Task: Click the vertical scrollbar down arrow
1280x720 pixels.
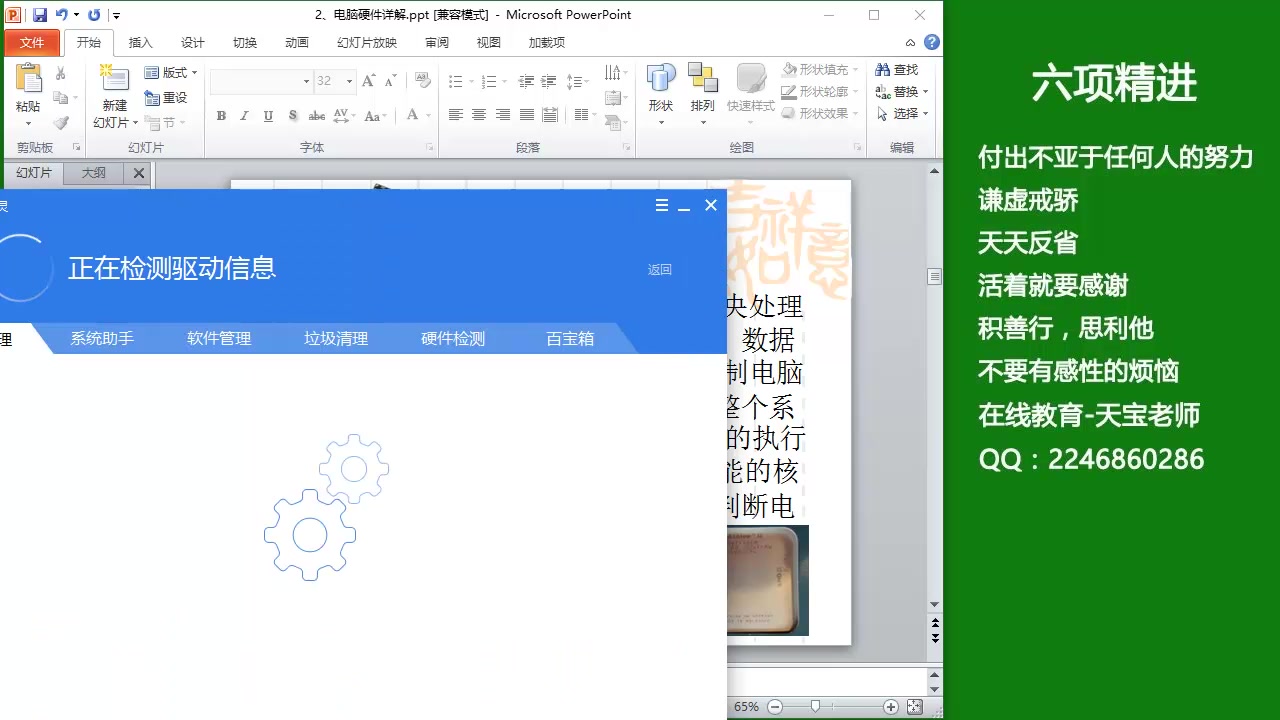Action: coord(933,604)
